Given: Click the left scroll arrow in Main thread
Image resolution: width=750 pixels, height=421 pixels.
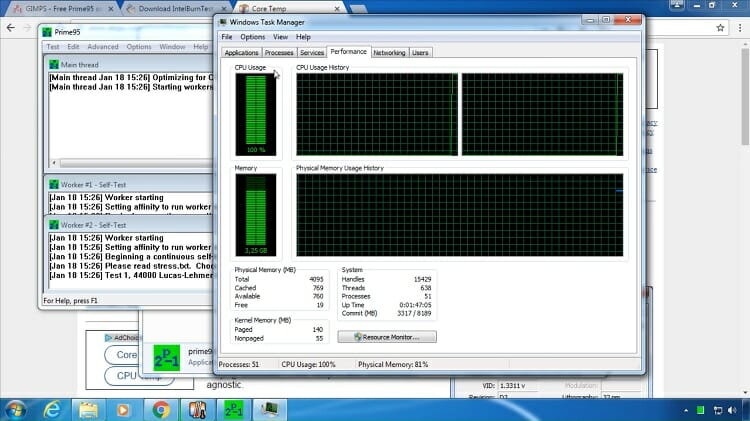Looking at the screenshot, I should [x=54, y=163].
